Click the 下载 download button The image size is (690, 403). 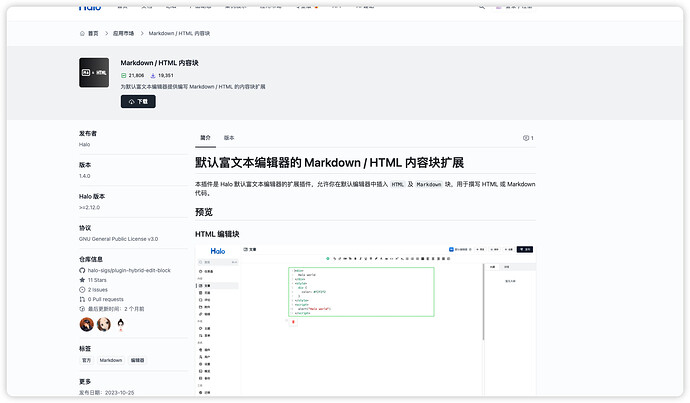[x=138, y=102]
